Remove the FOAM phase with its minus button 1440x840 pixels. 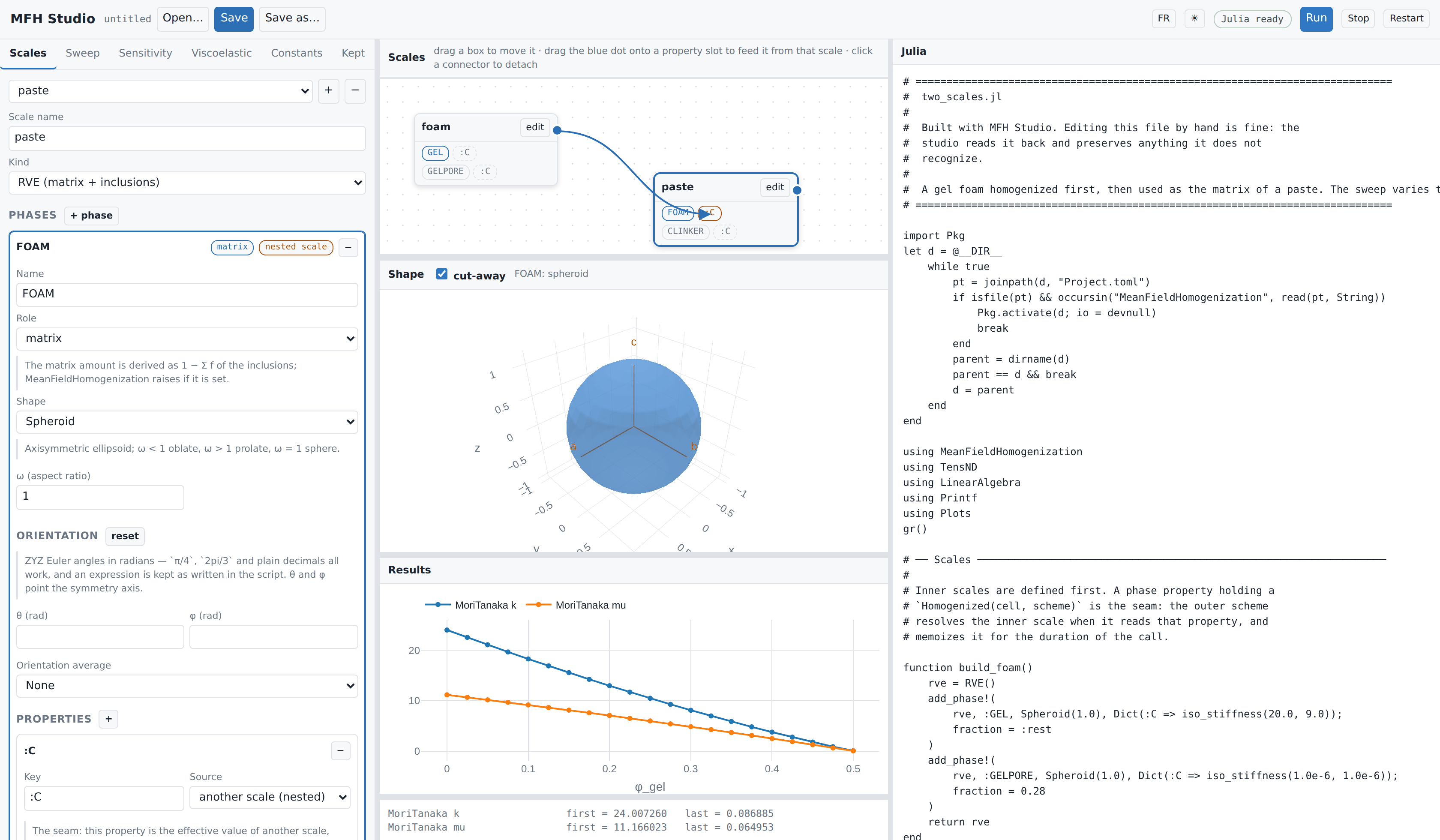point(348,247)
